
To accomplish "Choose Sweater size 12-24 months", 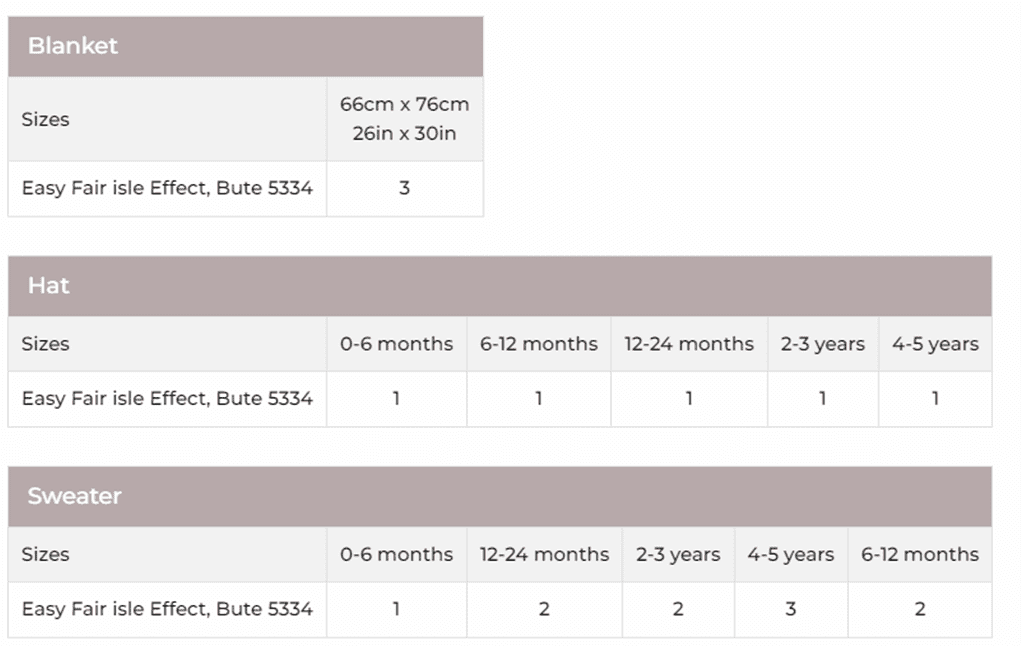I will [x=544, y=554].
